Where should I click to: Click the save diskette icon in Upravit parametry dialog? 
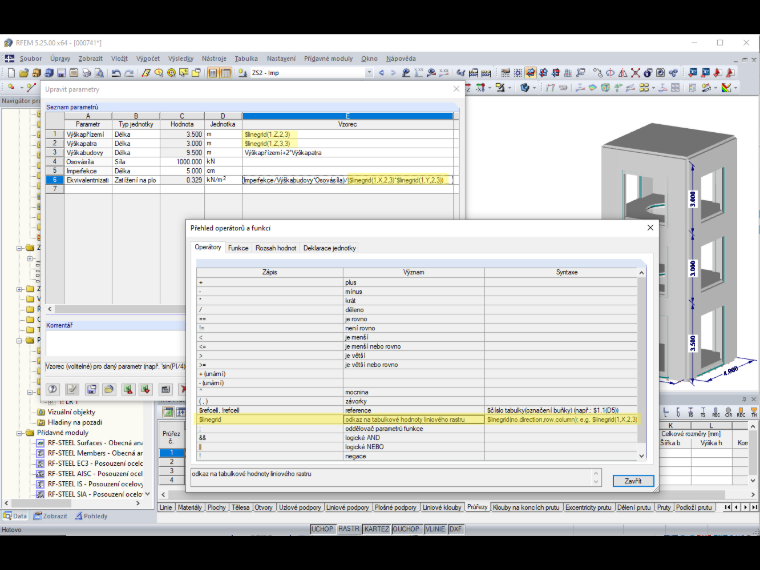click(91, 389)
